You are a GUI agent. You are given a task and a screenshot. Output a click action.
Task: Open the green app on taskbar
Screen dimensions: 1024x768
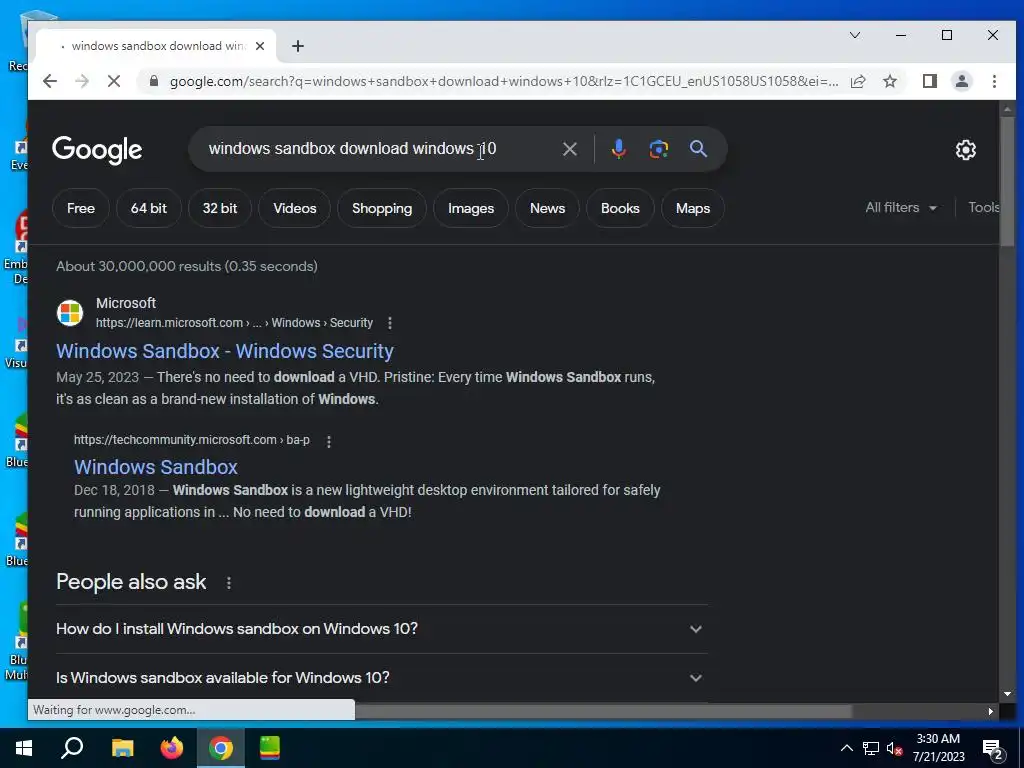(x=270, y=748)
